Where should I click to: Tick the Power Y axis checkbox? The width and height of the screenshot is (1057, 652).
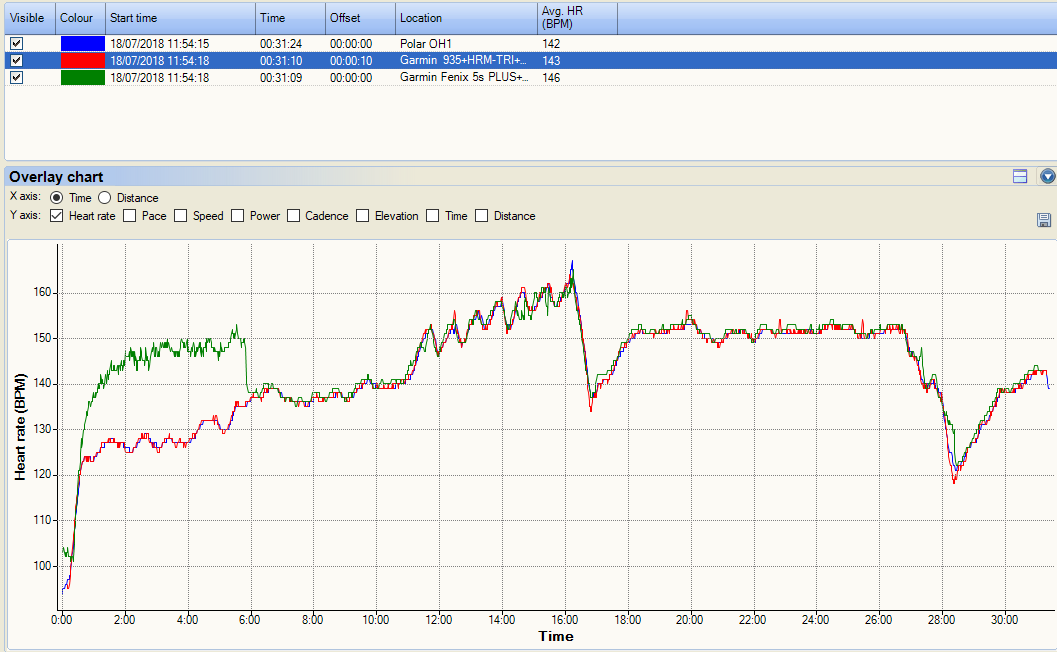[x=238, y=216]
